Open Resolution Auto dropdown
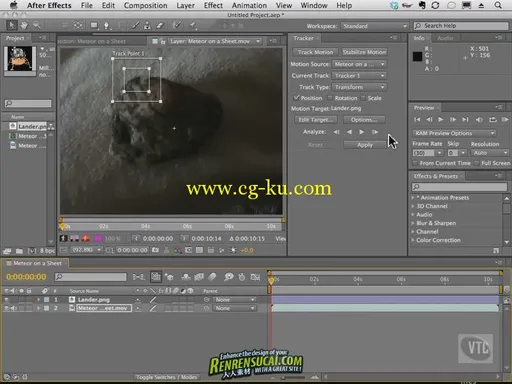The height and width of the screenshot is (384, 512). 490,153
